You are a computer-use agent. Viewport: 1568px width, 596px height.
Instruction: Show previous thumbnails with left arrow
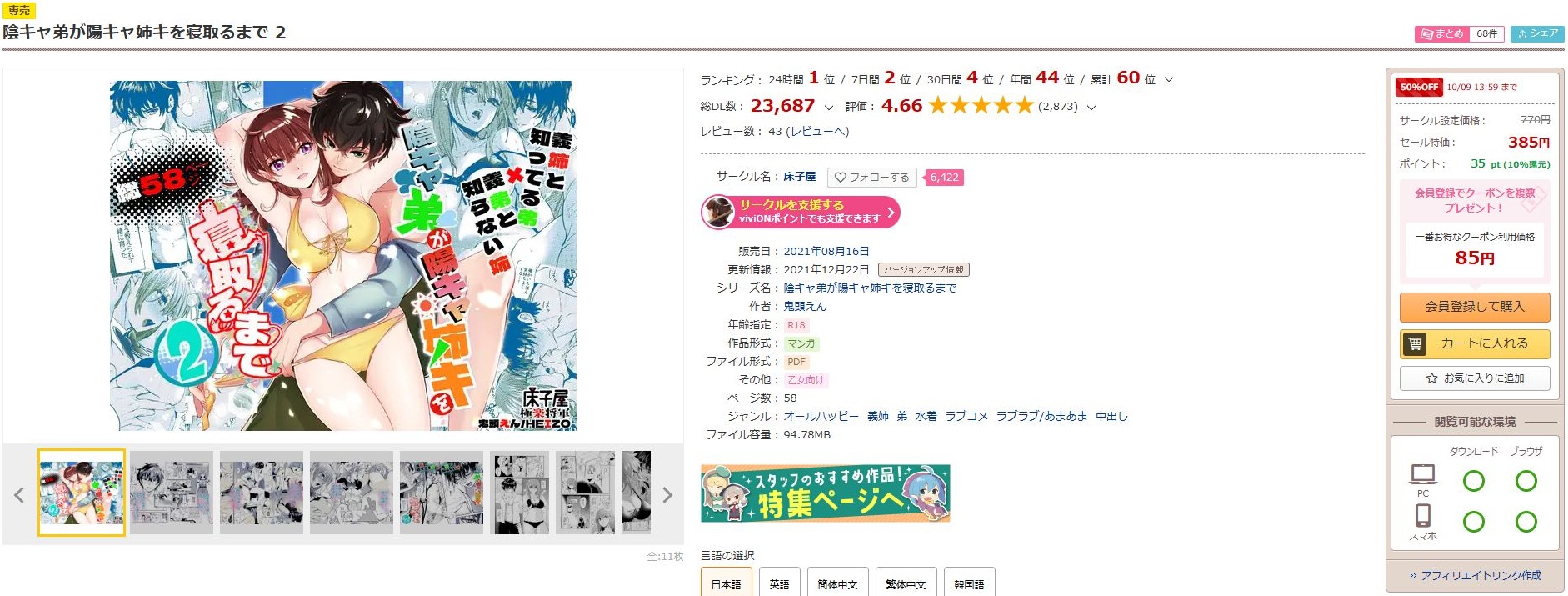(19, 495)
